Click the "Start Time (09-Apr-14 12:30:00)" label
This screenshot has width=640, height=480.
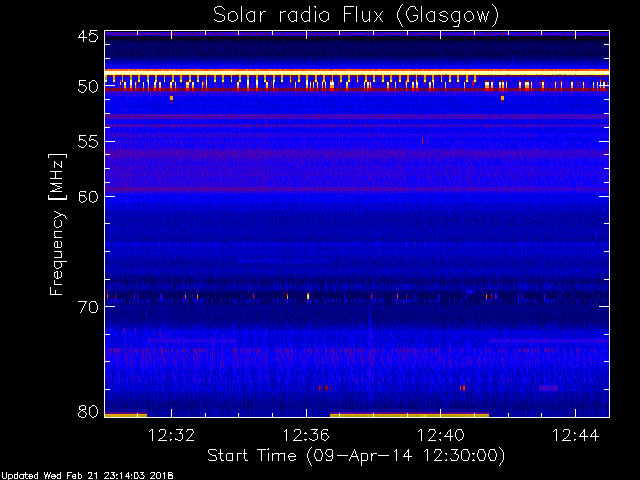[356, 456]
